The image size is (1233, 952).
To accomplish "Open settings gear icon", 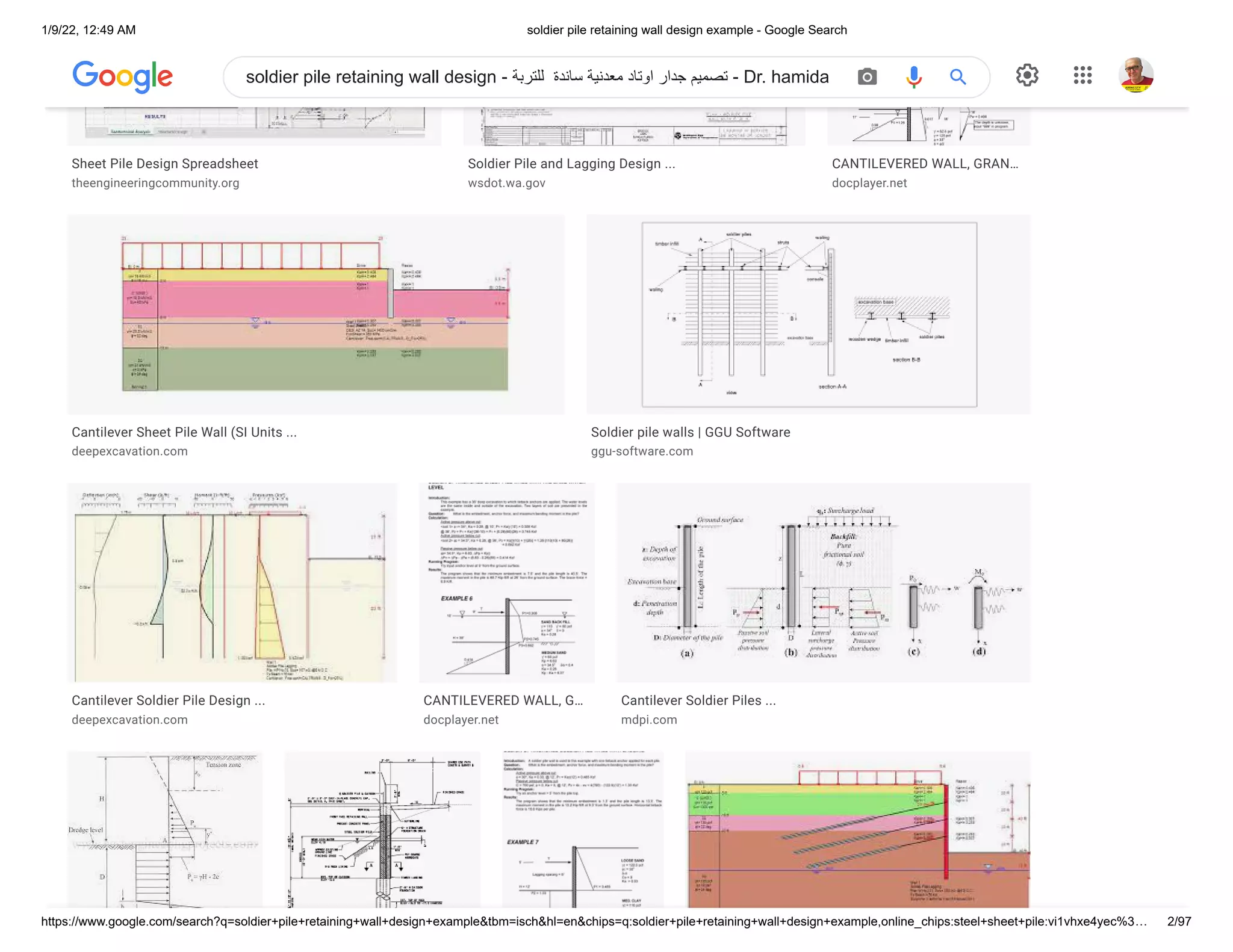I will 1027,75.
